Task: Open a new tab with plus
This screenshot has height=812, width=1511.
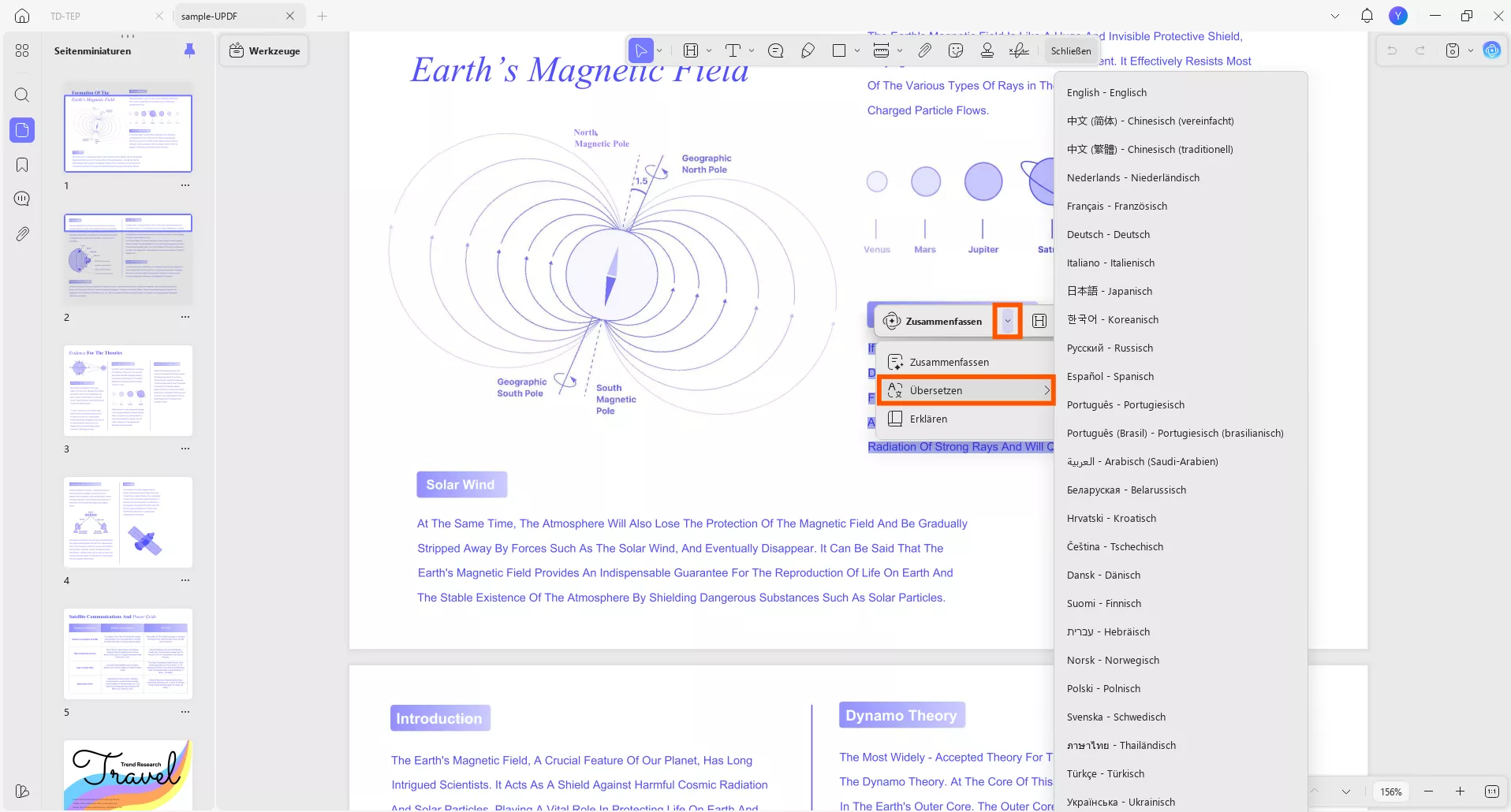Action: (x=323, y=16)
